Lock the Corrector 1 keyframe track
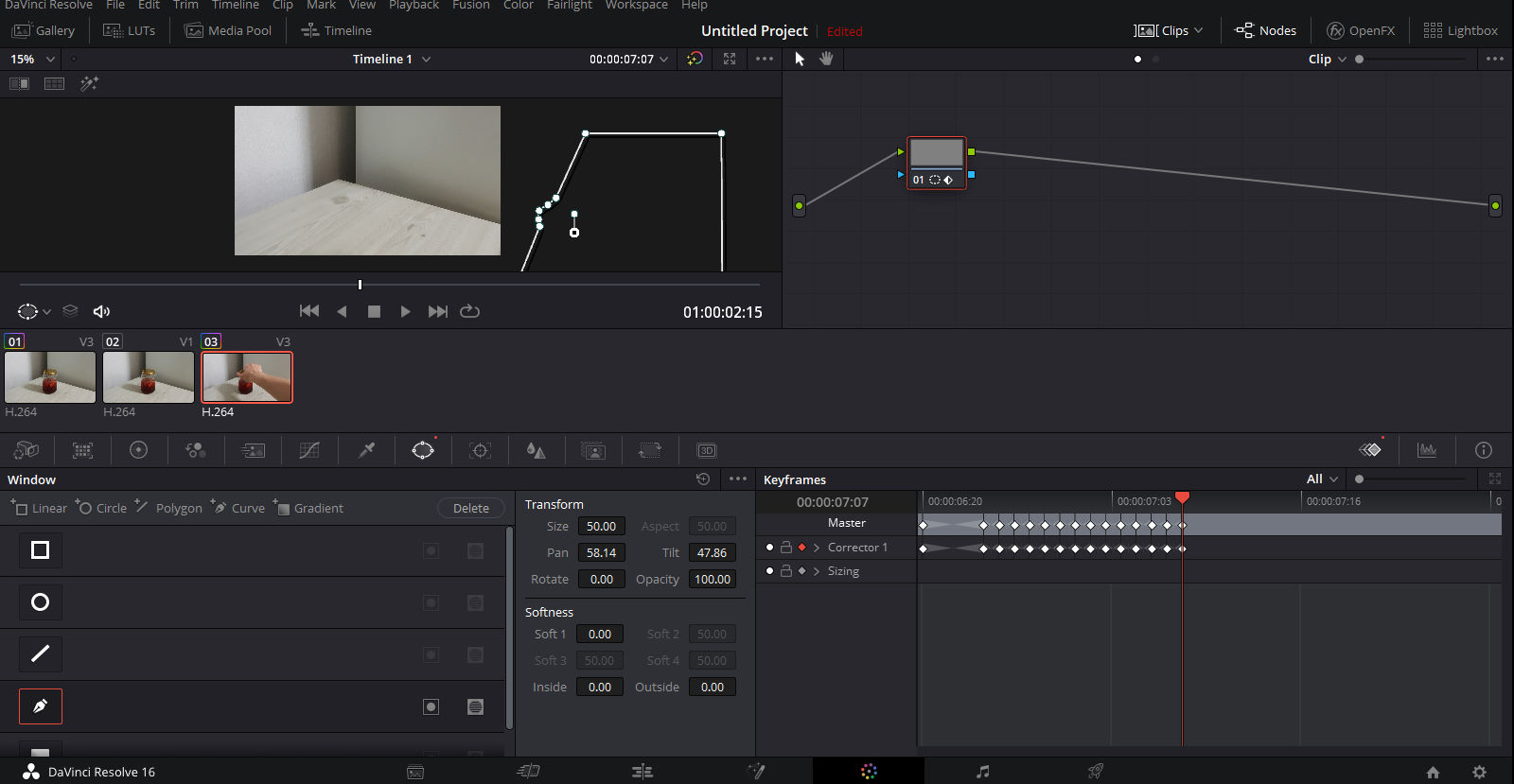 [x=785, y=547]
